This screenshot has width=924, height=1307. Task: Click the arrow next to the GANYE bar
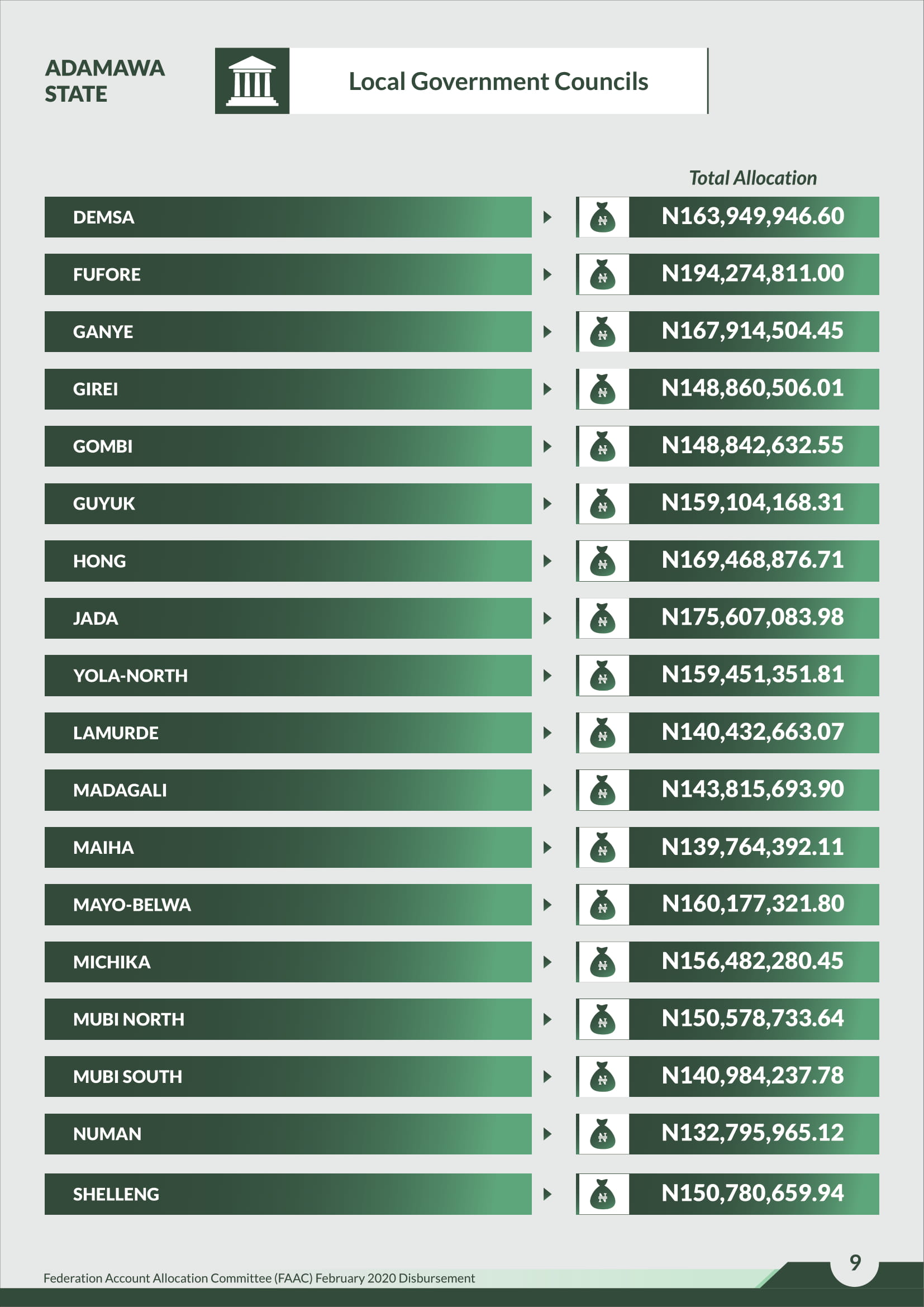click(547, 332)
